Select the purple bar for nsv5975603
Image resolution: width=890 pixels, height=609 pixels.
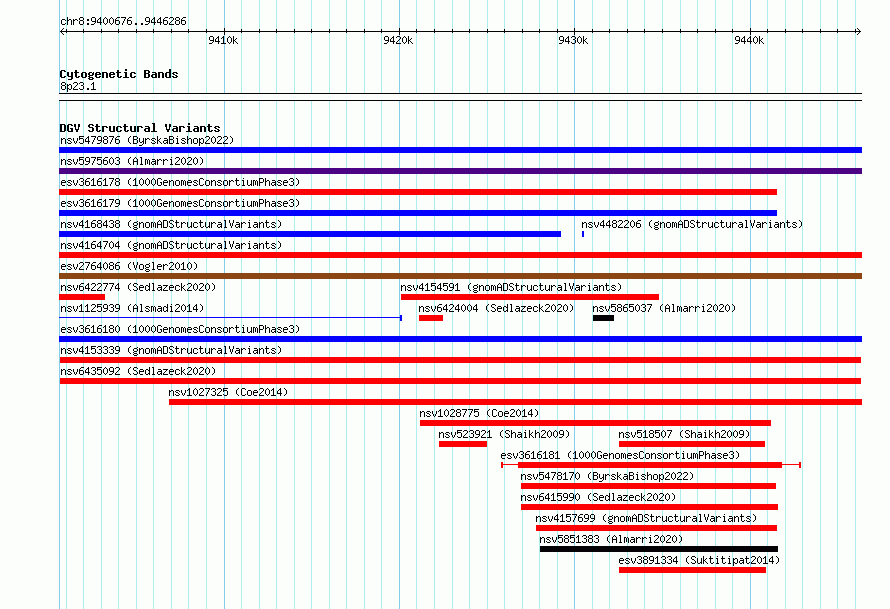(460, 171)
